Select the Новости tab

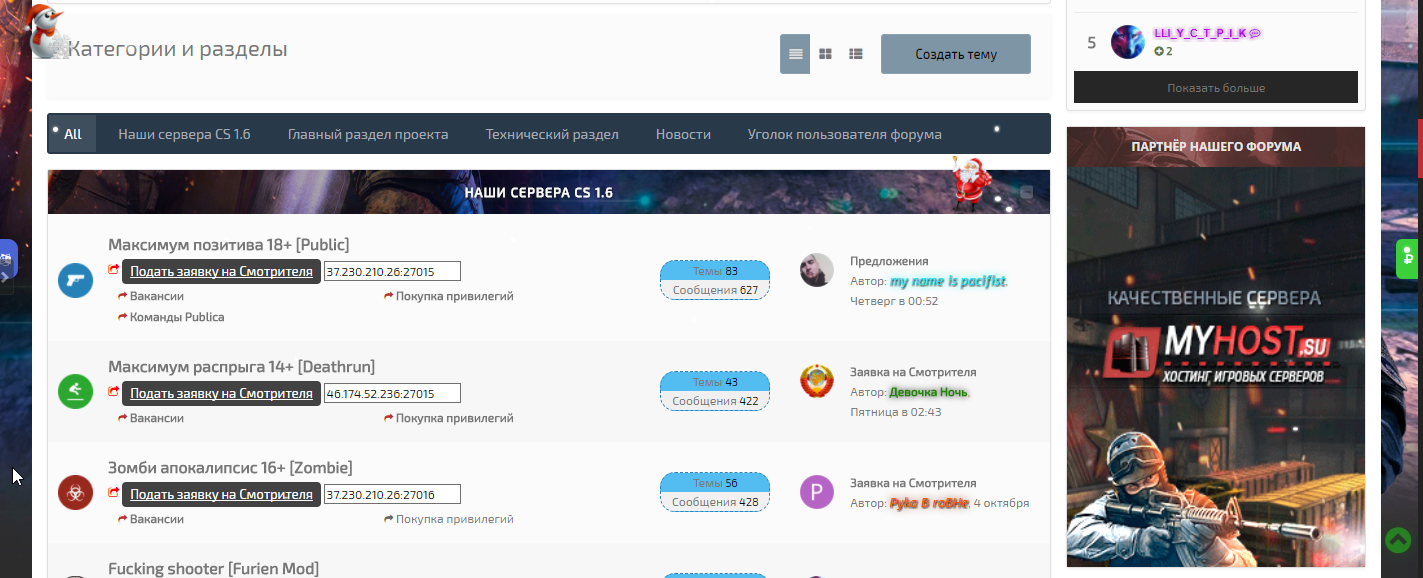tap(683, 134)
